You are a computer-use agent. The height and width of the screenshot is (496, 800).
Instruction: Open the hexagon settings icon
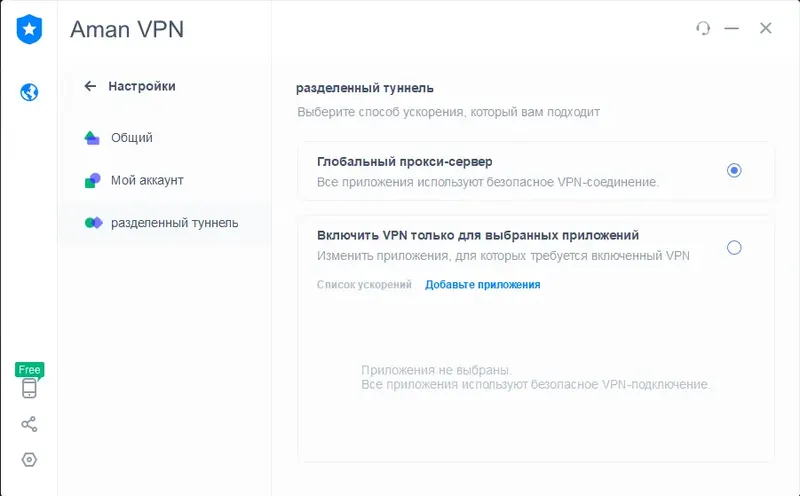29,460
